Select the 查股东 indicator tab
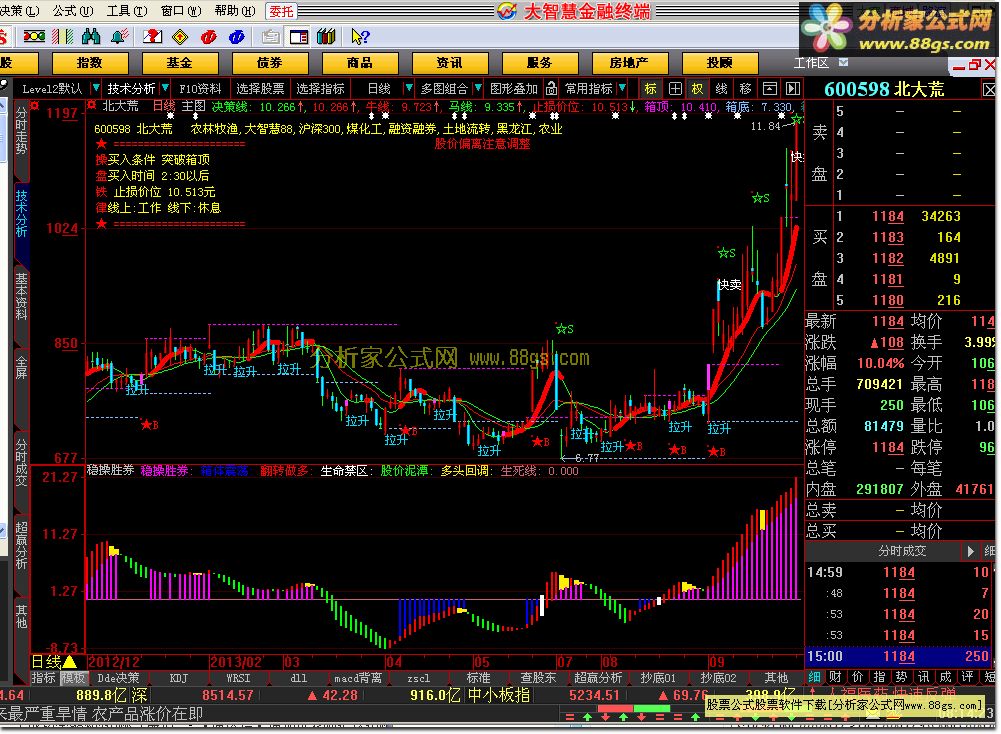Viewport: 1001px width, 734px height. [538, 678]
